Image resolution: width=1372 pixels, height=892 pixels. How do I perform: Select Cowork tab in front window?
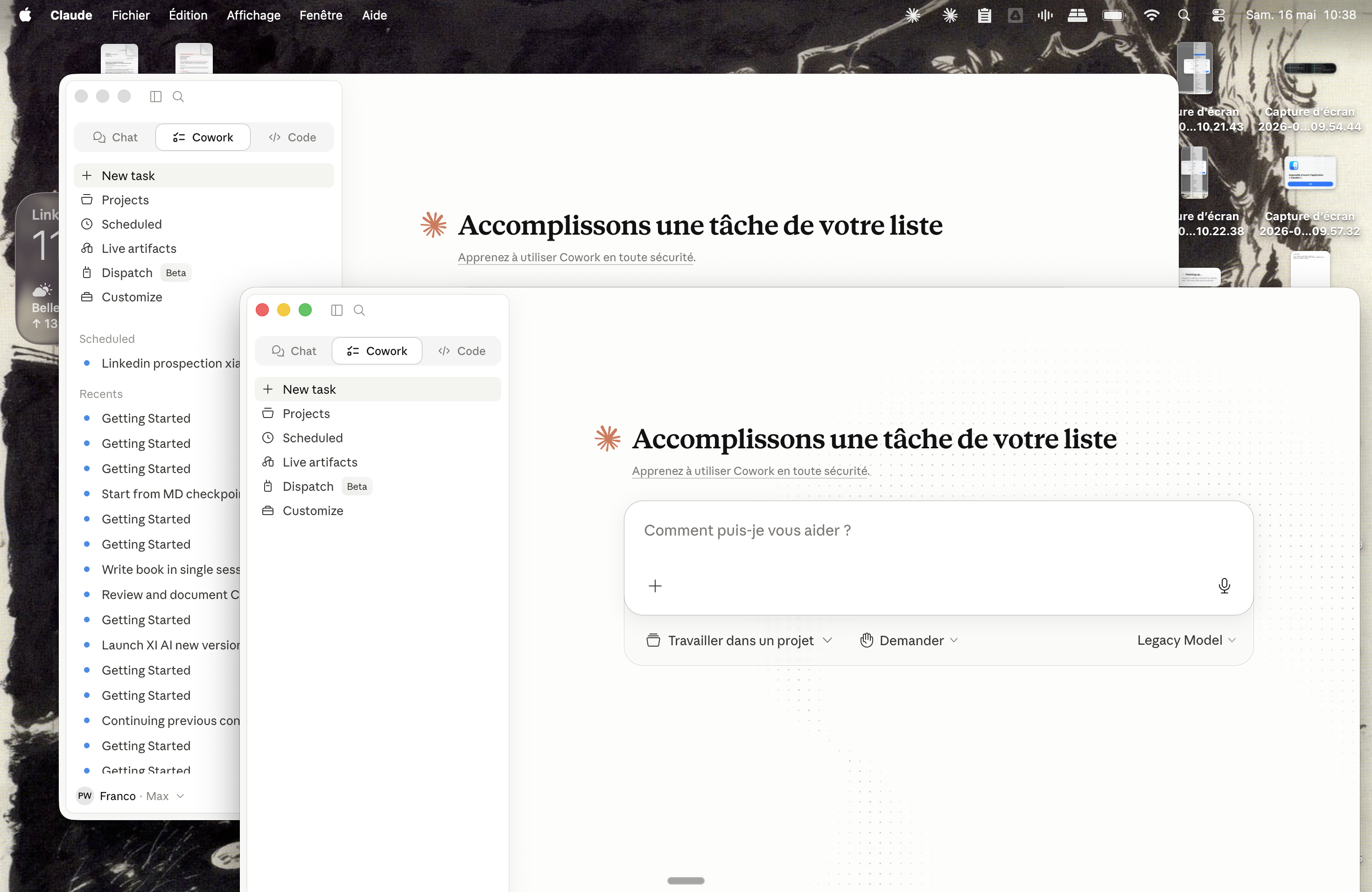377,351
